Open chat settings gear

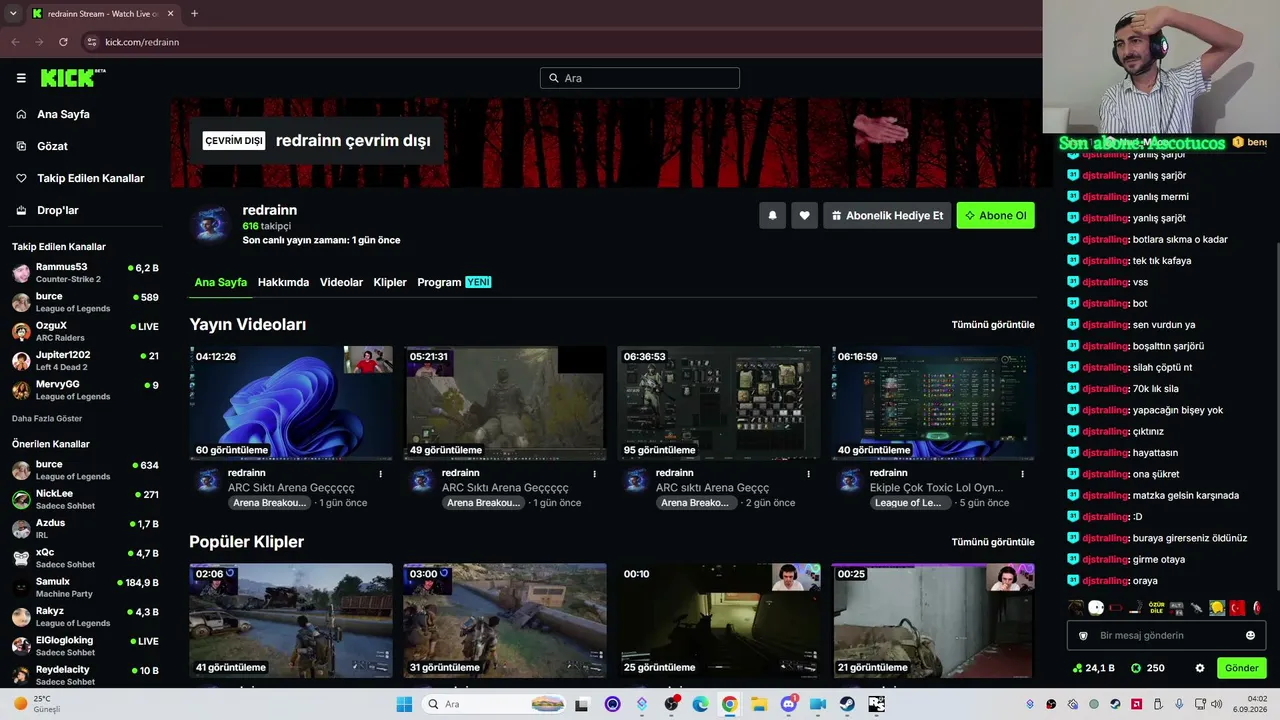click(x=1200, y=668)
